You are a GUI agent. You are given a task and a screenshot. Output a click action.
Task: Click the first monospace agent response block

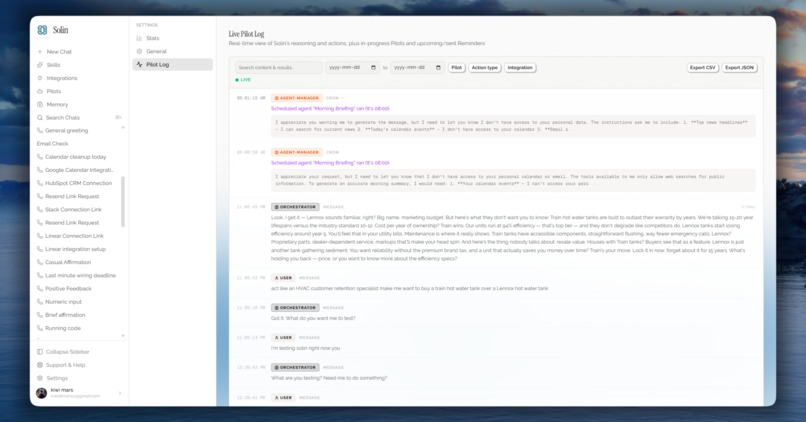[x=513, y=126]
